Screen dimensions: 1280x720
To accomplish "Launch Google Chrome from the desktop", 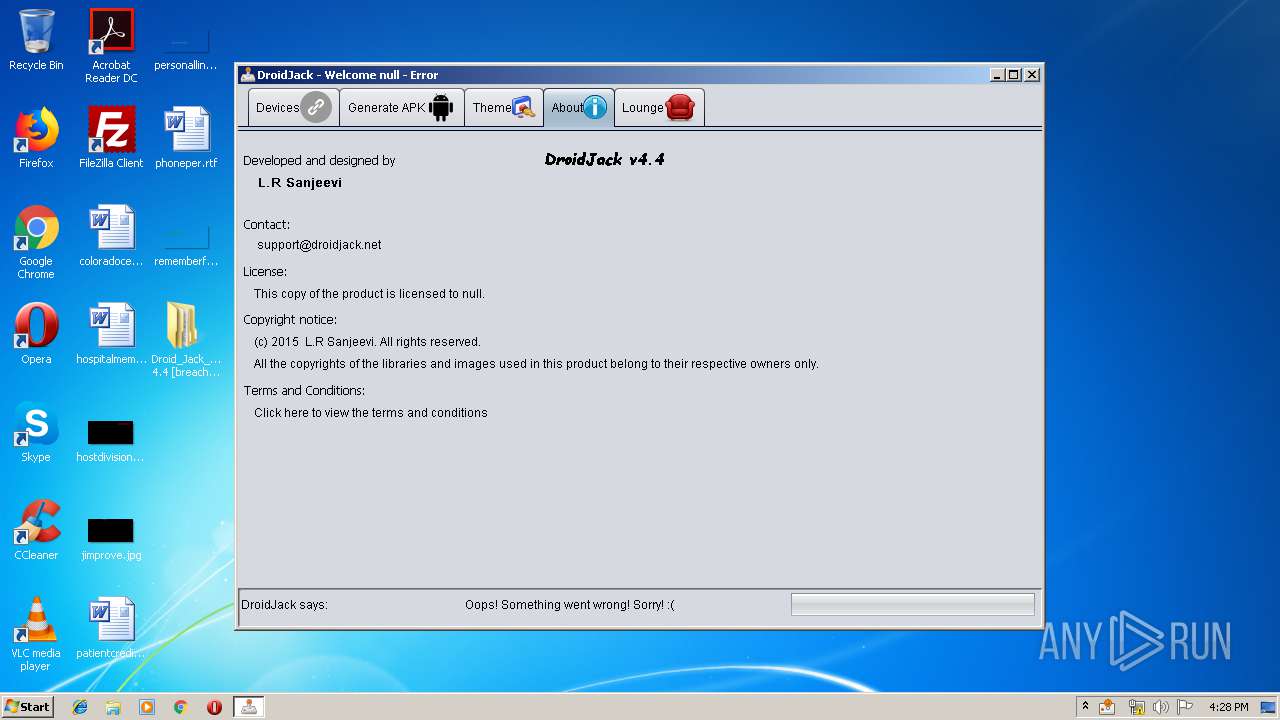I will pos(36,242).
